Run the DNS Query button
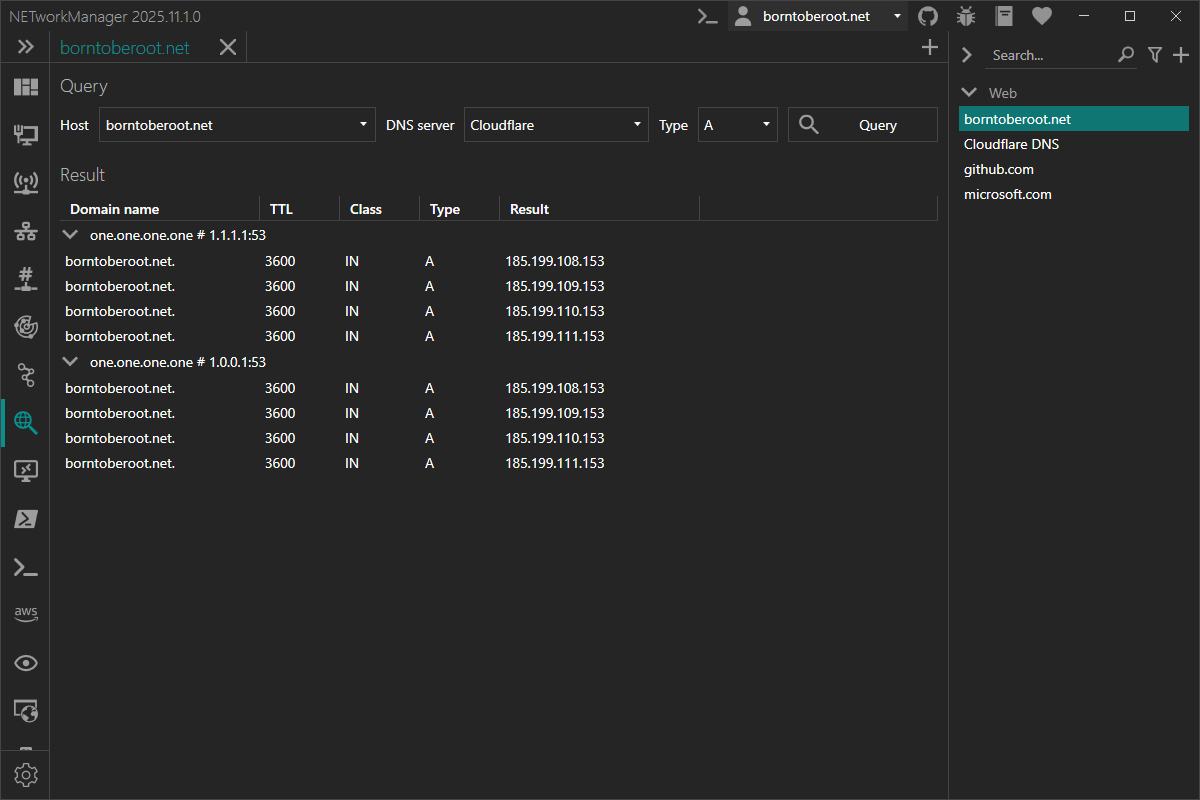 pos(862,124)
